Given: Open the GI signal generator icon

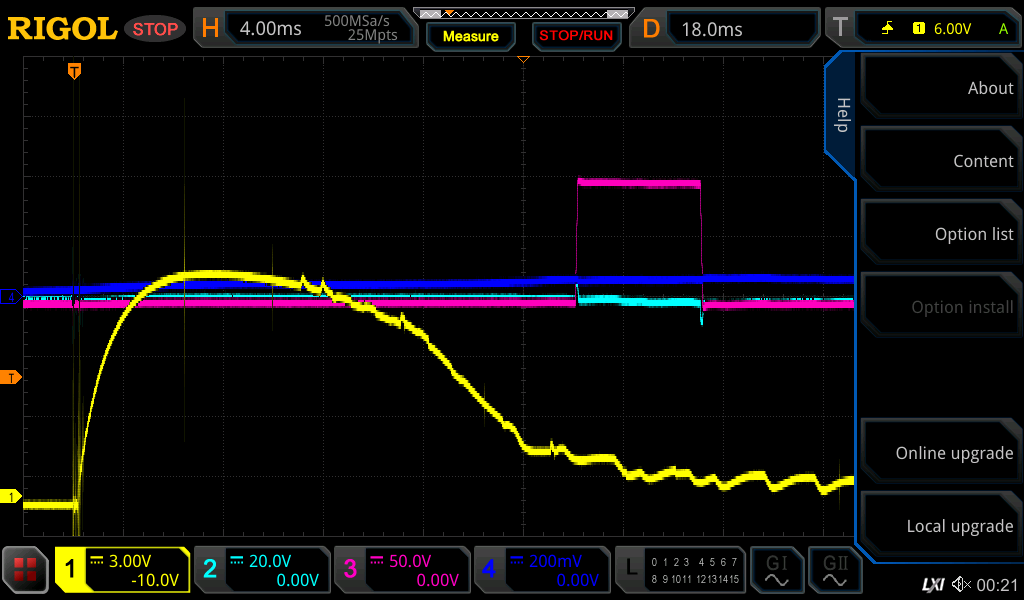Looking at the screenshot, I should click(x=776, y=570).
